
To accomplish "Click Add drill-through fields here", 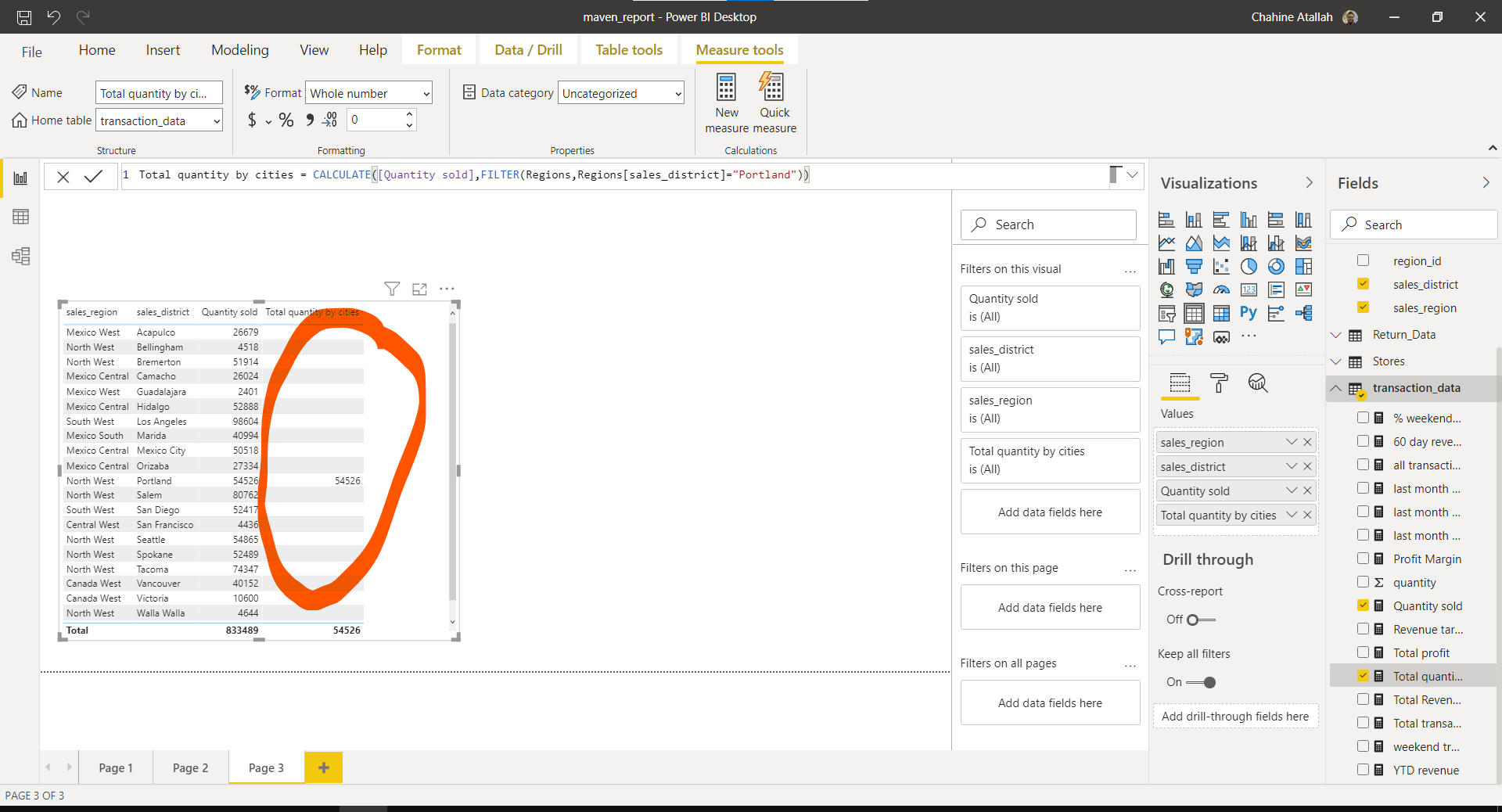I will (x=1235, y=716).
